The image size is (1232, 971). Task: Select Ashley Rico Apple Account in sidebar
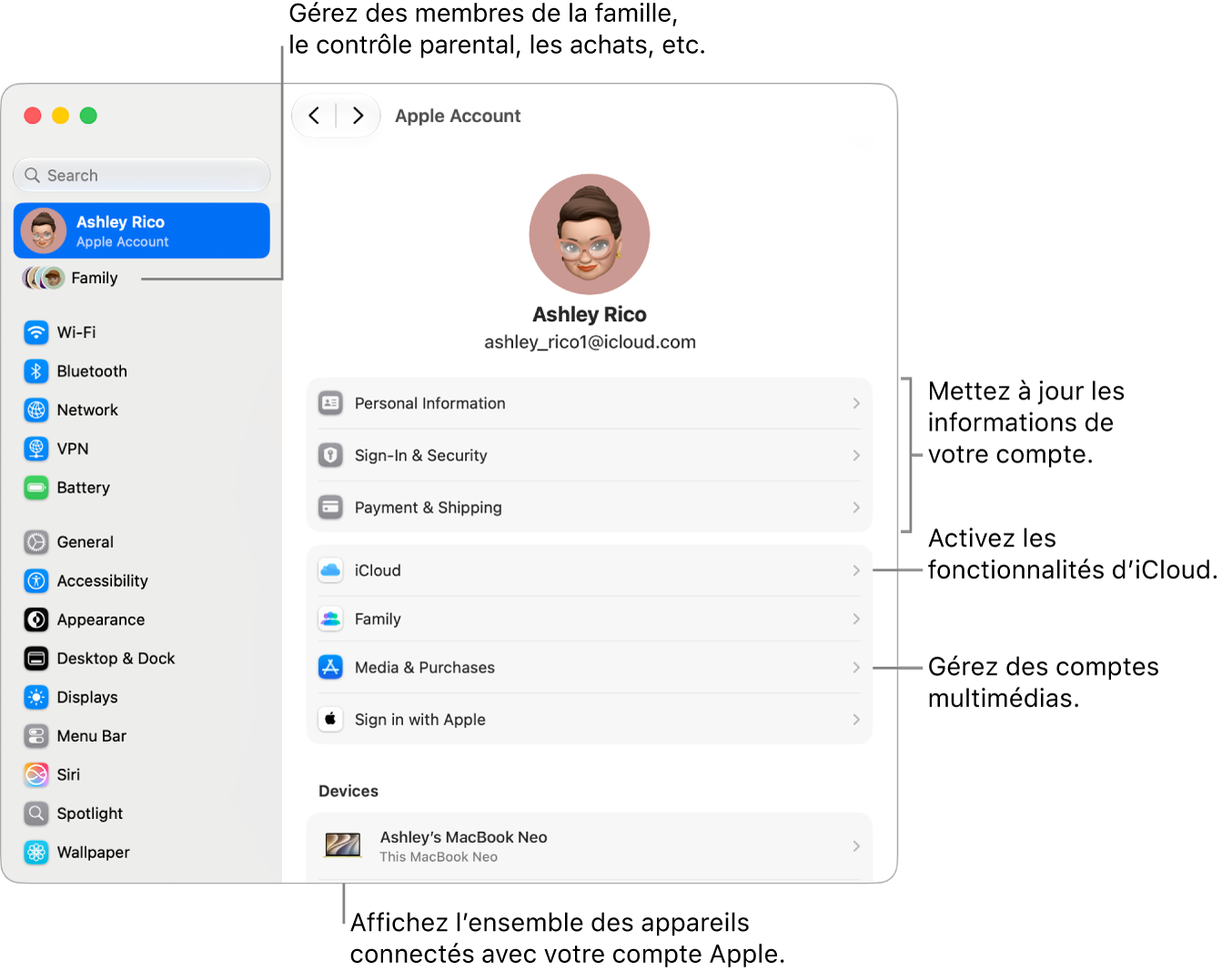[x=142, y=230]
